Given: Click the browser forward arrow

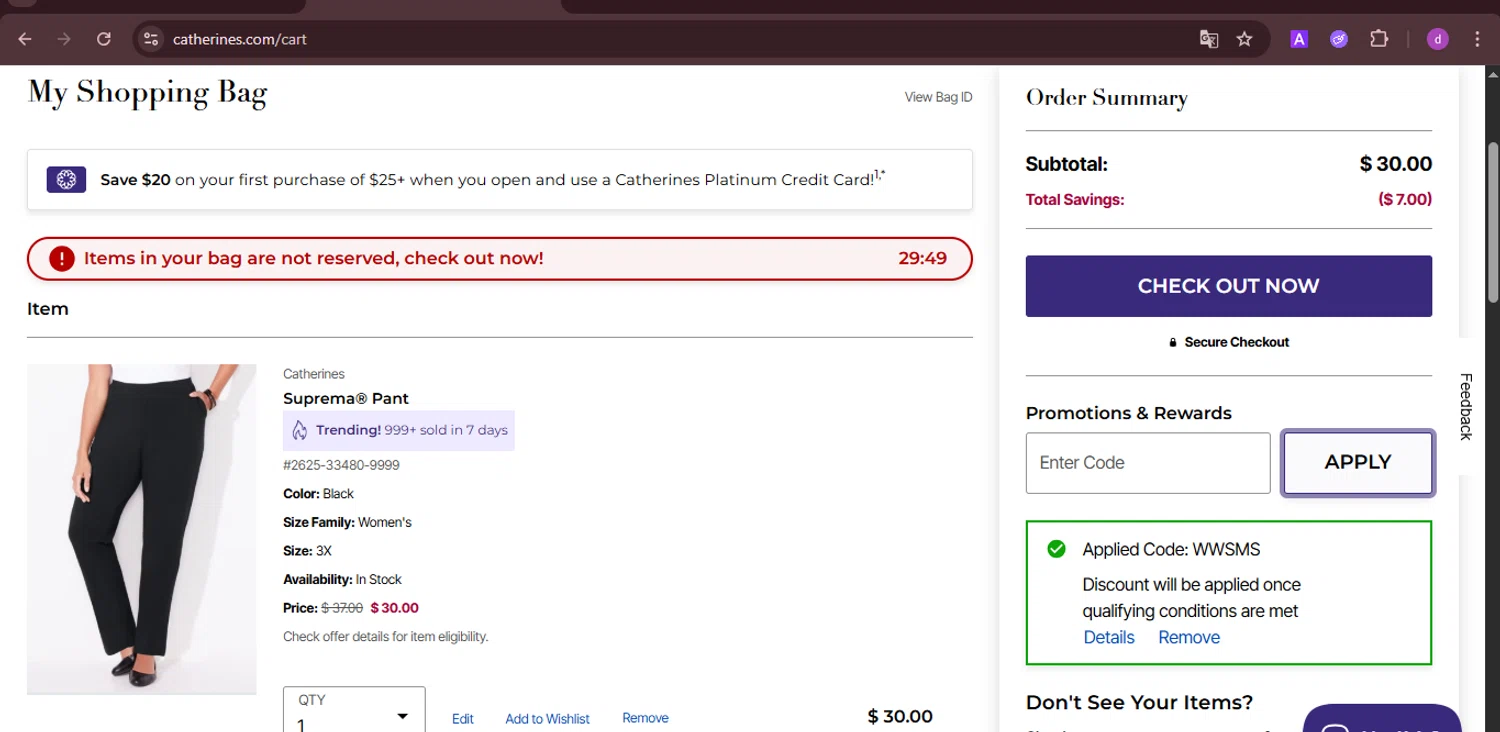Looking at the screenshot, I should [64, 39].
